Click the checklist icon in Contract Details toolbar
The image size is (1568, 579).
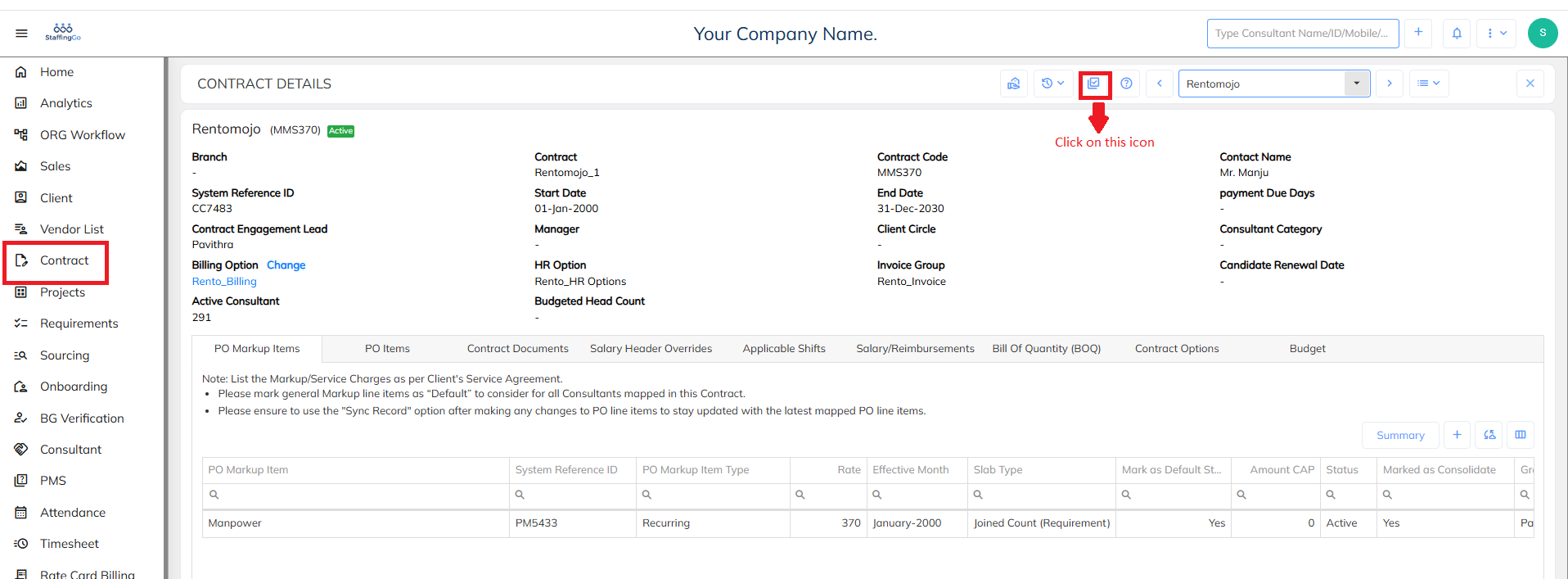coord(1094,84)
